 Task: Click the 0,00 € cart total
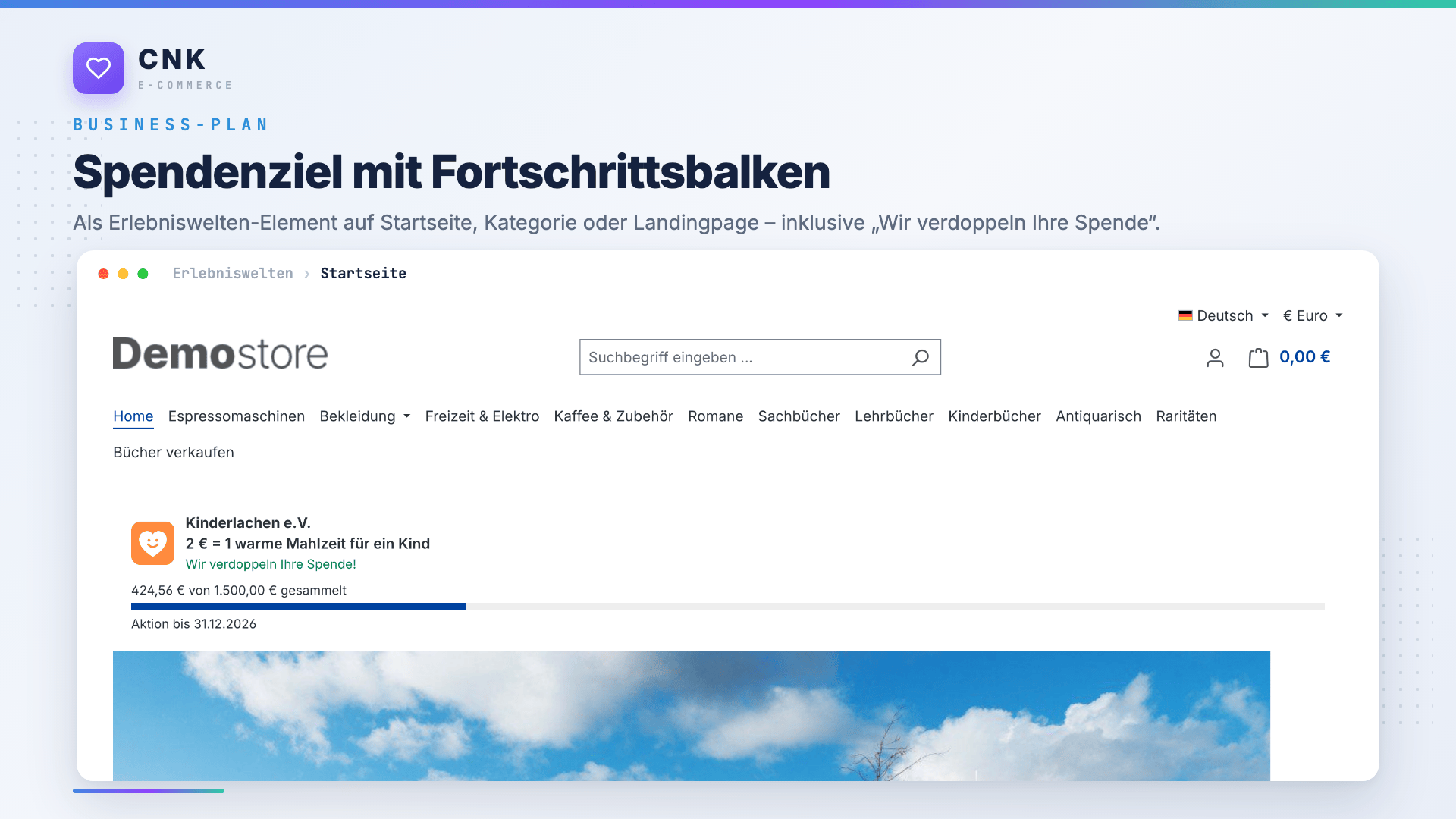click(x=1305, y=357)
